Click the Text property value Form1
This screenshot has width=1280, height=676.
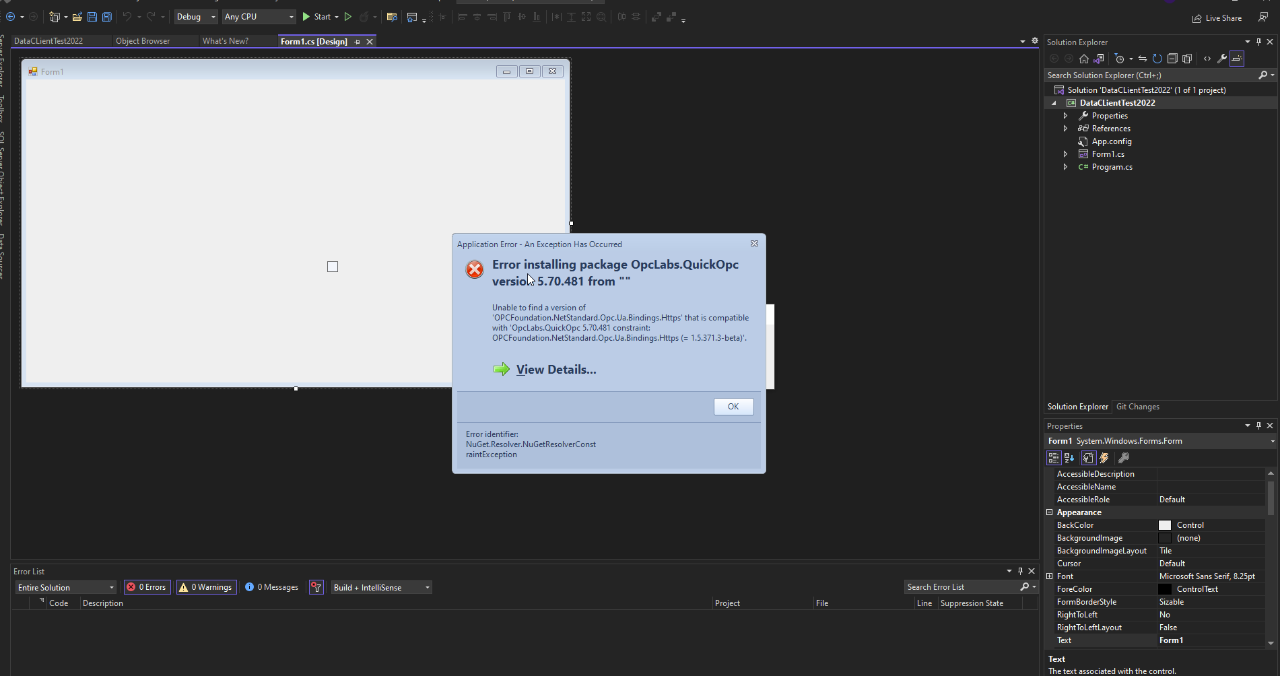point(1171,640)
